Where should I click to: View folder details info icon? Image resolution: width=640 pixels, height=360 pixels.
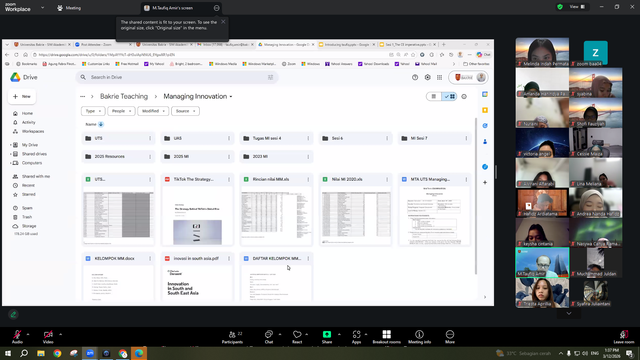(464, 97)
